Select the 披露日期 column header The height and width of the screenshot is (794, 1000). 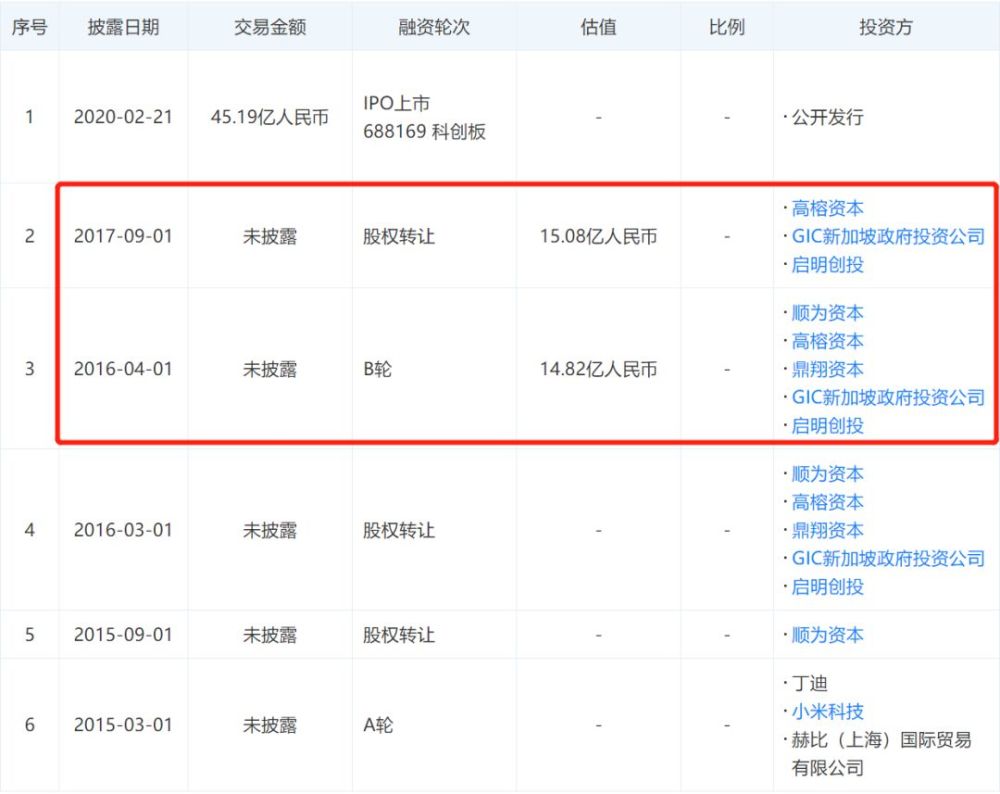[123, 27]
